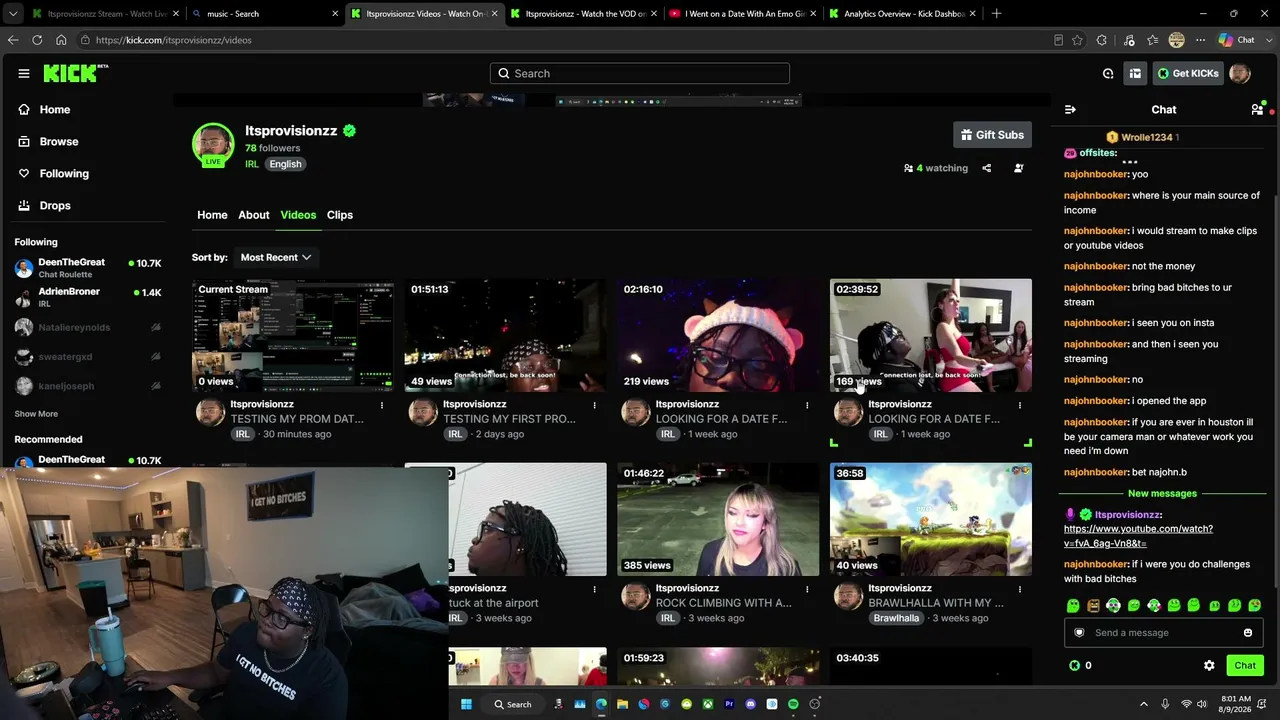
Task: Switch to the music - Search browser tab
Action: (264, 14)
